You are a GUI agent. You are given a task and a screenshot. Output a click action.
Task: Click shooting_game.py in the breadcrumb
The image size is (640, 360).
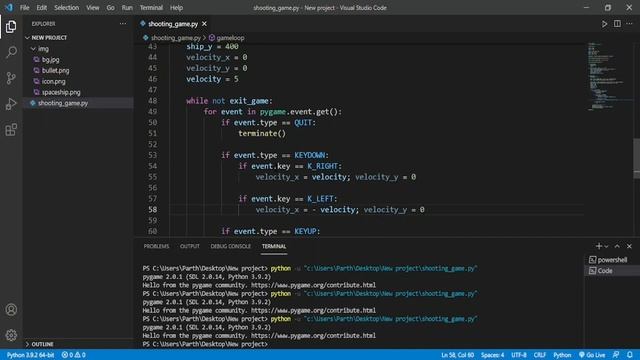point(176,38)
